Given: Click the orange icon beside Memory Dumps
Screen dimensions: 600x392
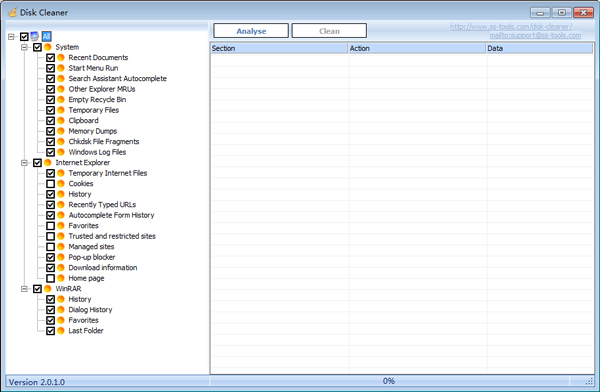Looking at the screenshot, I should [x=60, y=131].
